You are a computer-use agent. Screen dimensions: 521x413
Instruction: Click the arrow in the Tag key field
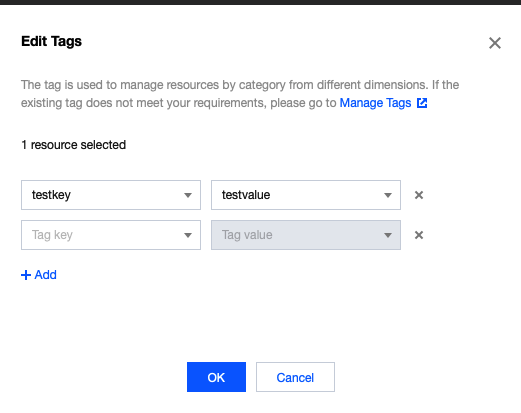pyautogui.click(x=188, y=235)
